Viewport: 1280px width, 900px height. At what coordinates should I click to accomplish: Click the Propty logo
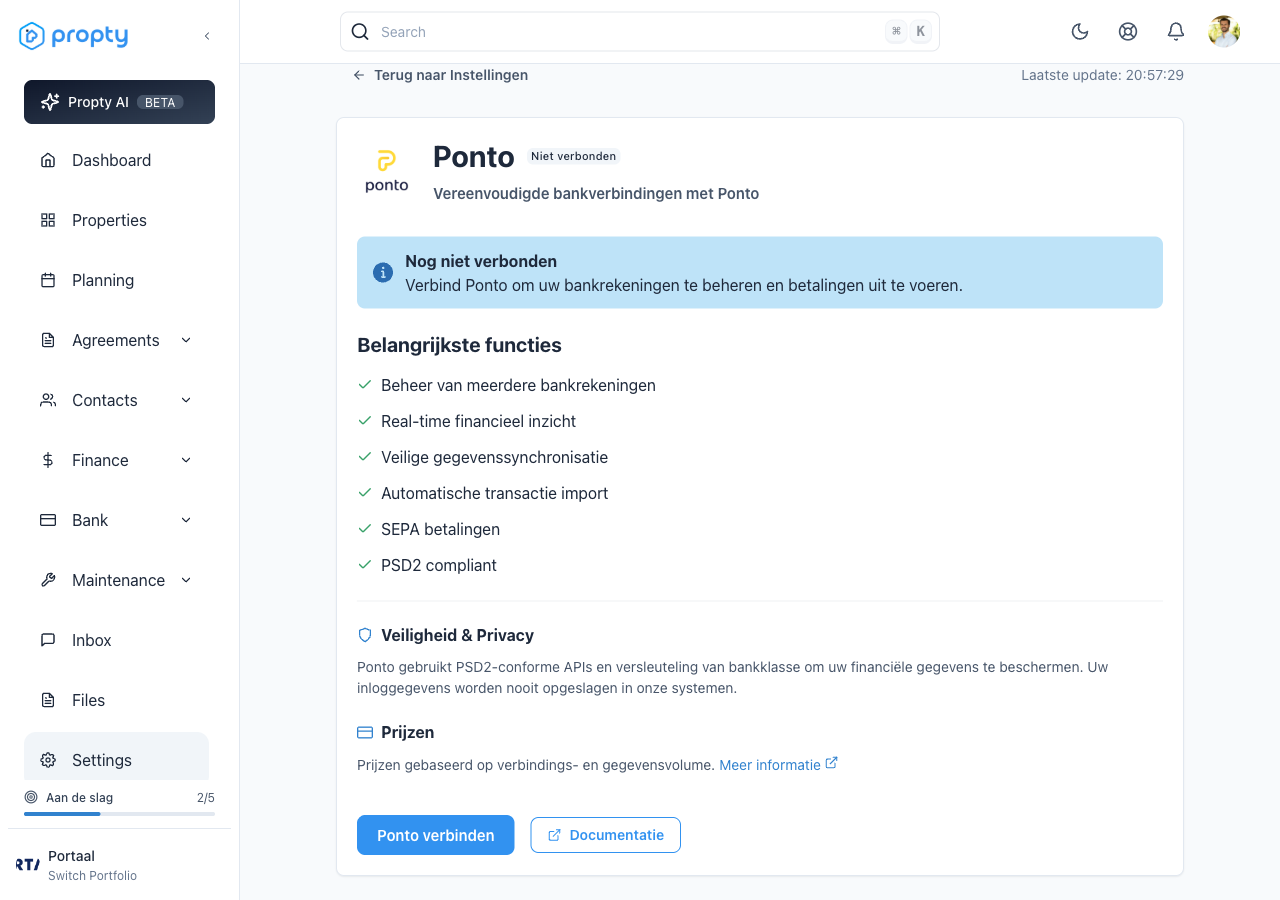[x=74, y=36]
